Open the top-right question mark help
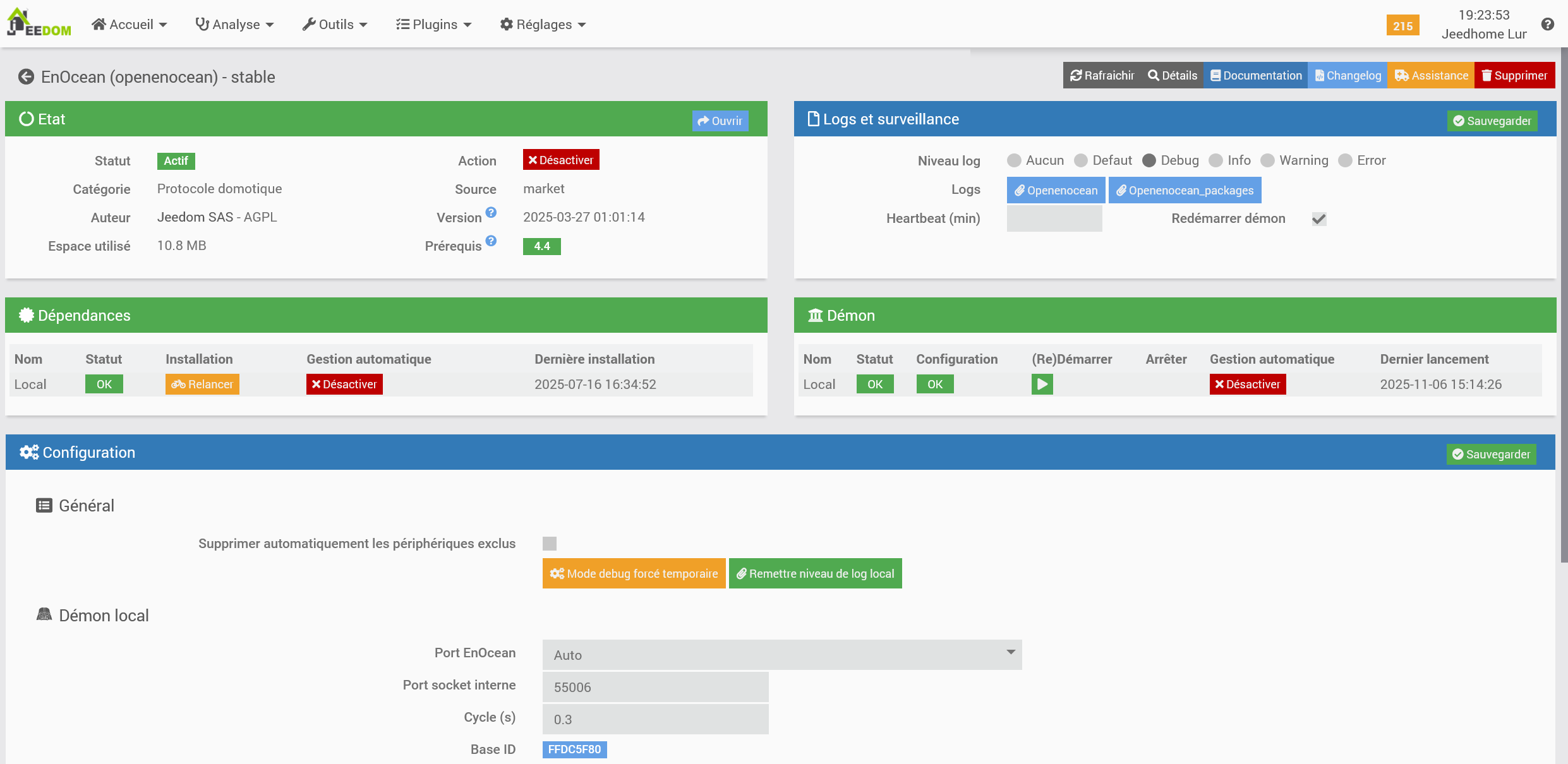 tap(1547, 24)
